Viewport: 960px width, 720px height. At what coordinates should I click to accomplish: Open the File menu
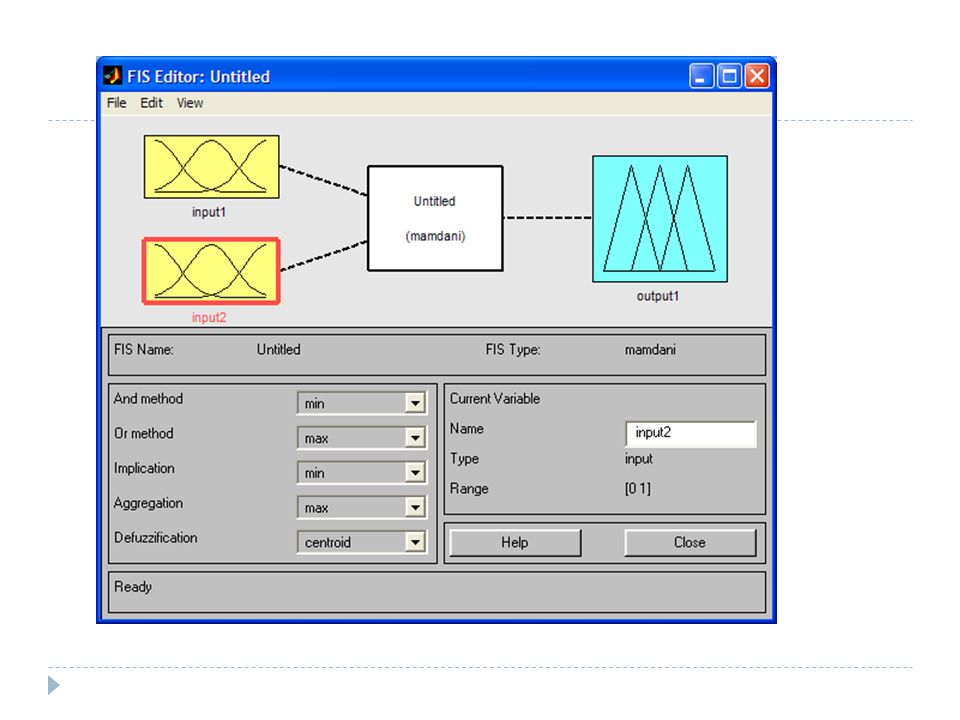click(116, 103)
